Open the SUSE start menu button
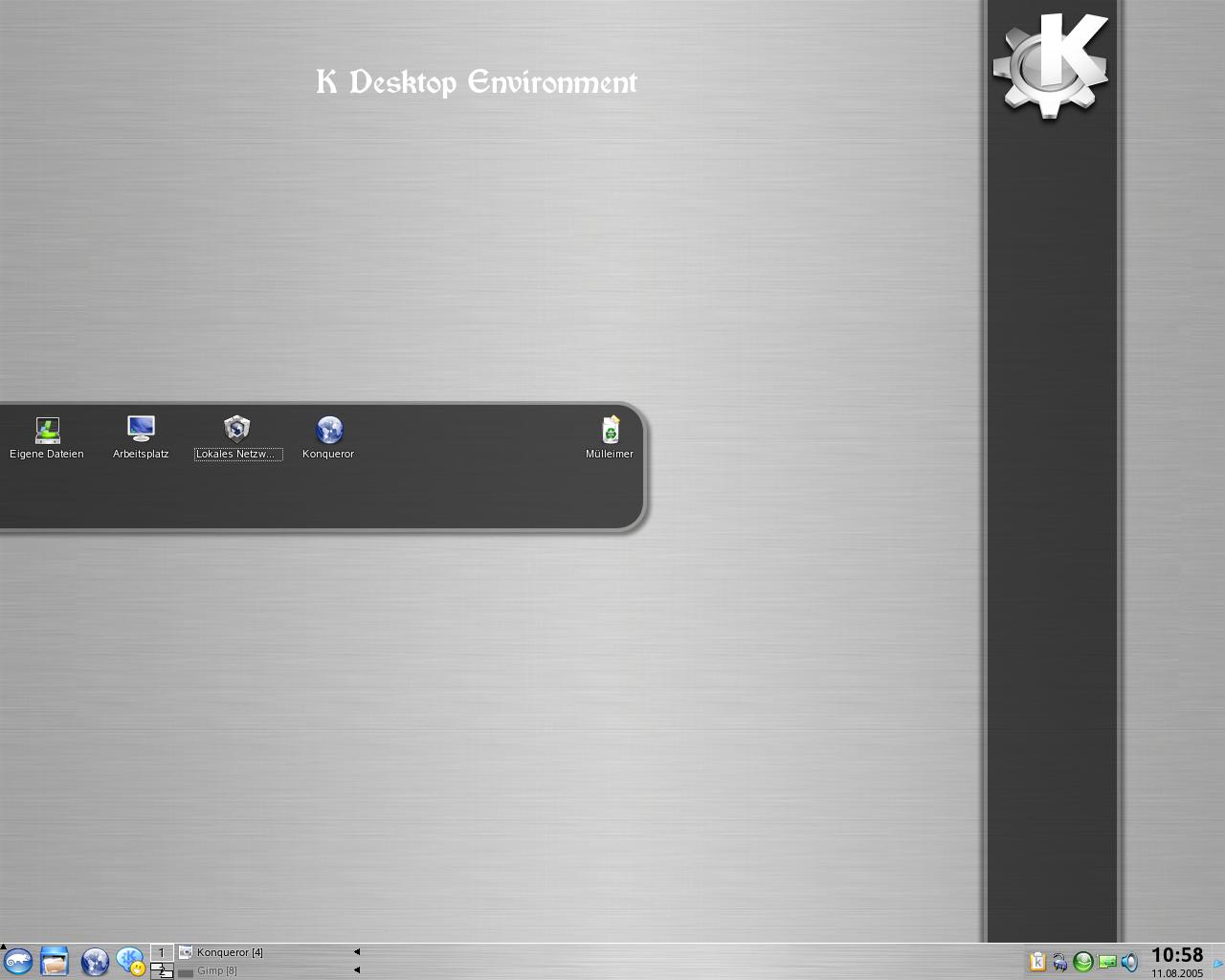 (18, 961)
